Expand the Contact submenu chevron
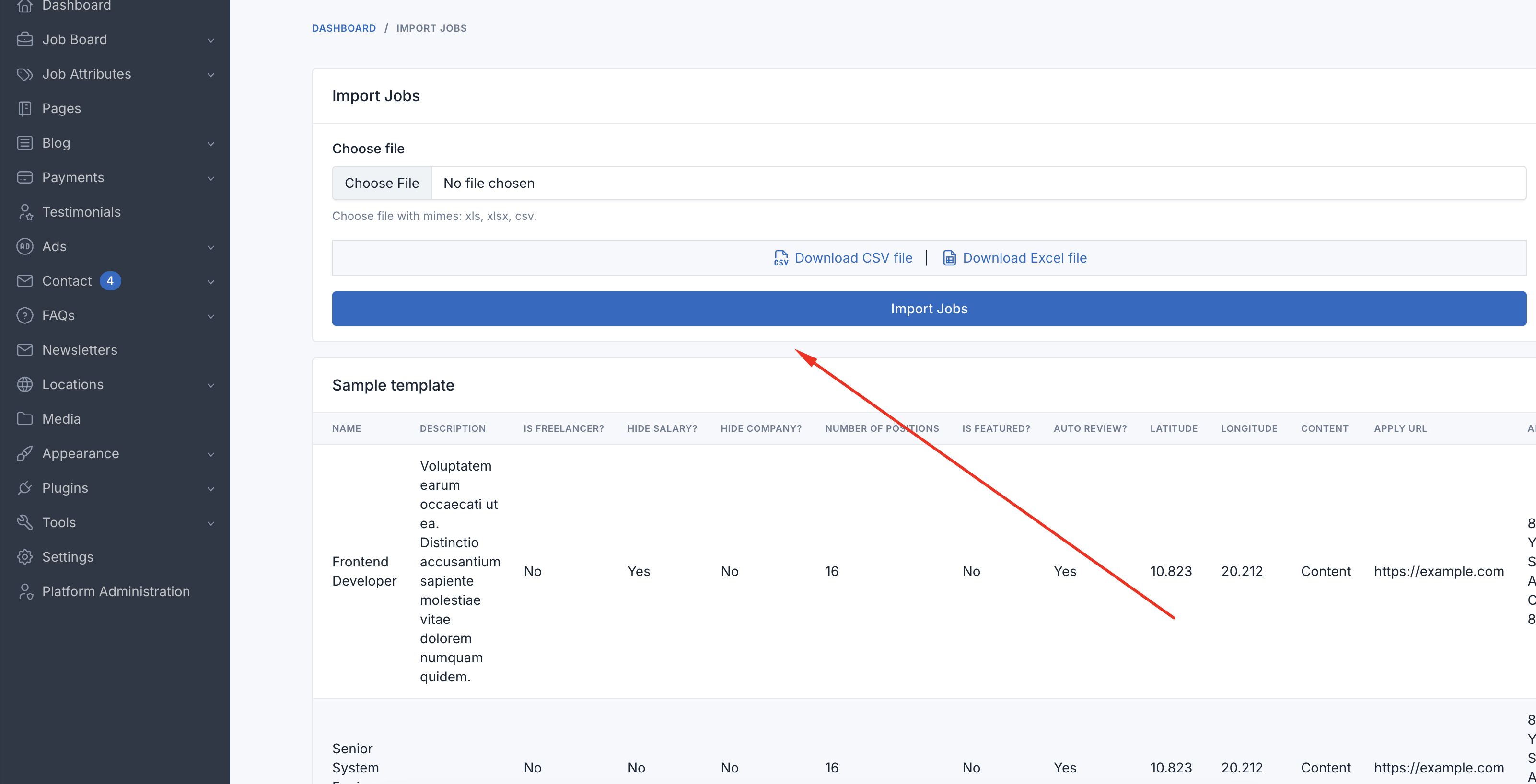 point(210,281)
